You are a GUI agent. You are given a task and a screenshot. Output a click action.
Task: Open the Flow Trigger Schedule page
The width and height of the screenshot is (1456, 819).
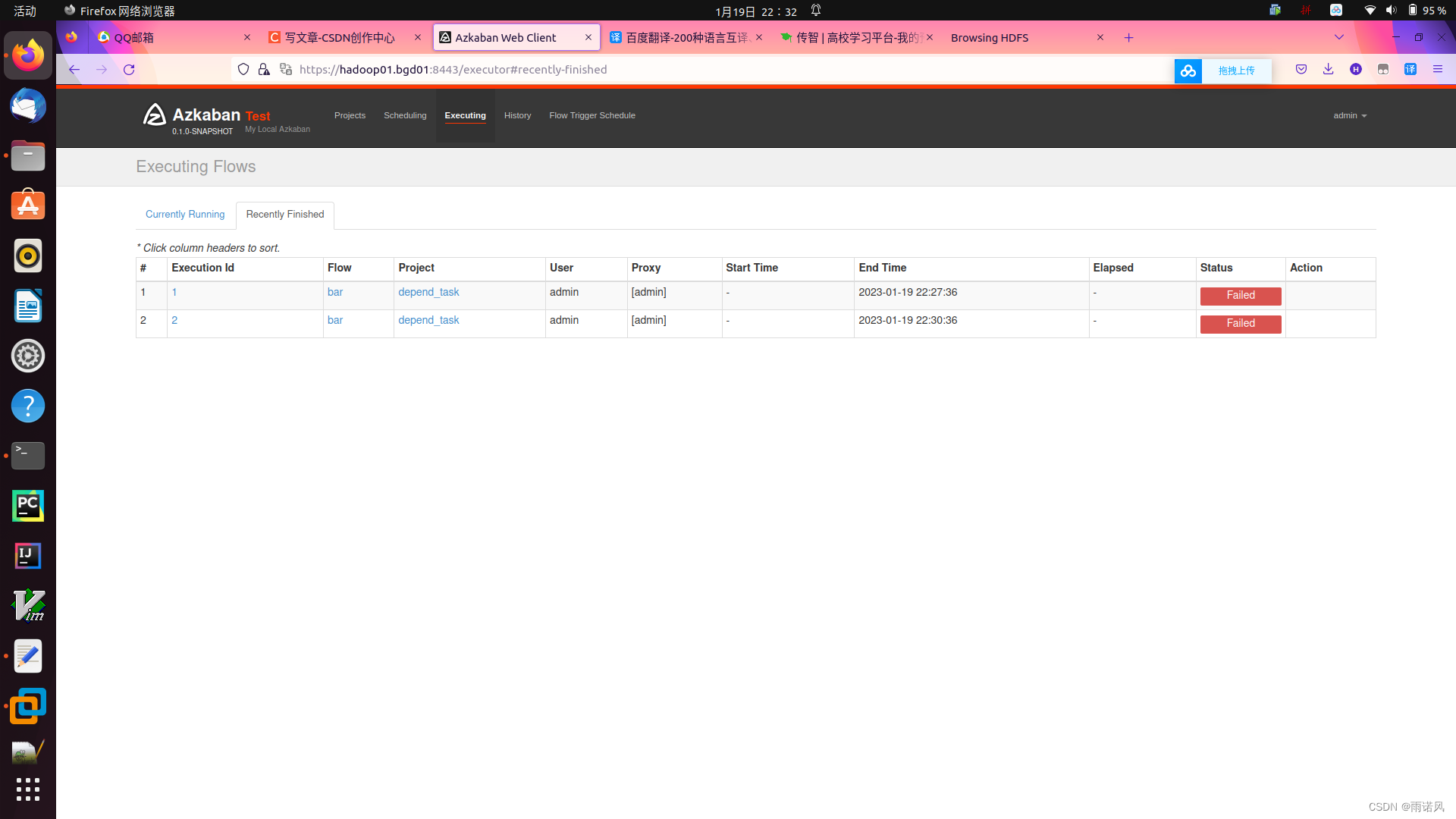(591, 116)
